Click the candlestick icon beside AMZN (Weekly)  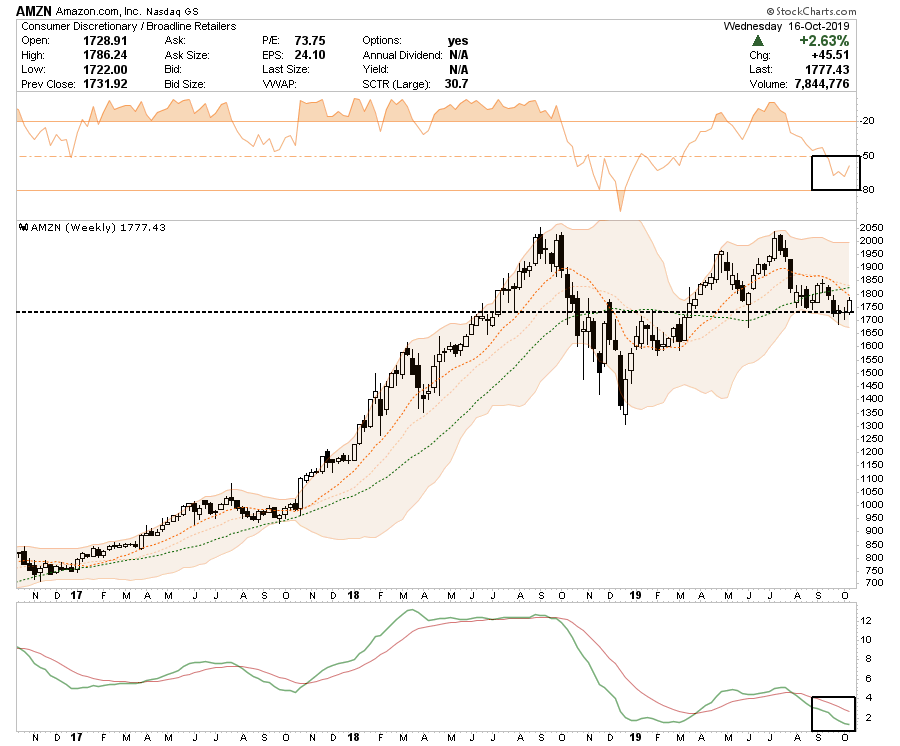coord(24,227)
